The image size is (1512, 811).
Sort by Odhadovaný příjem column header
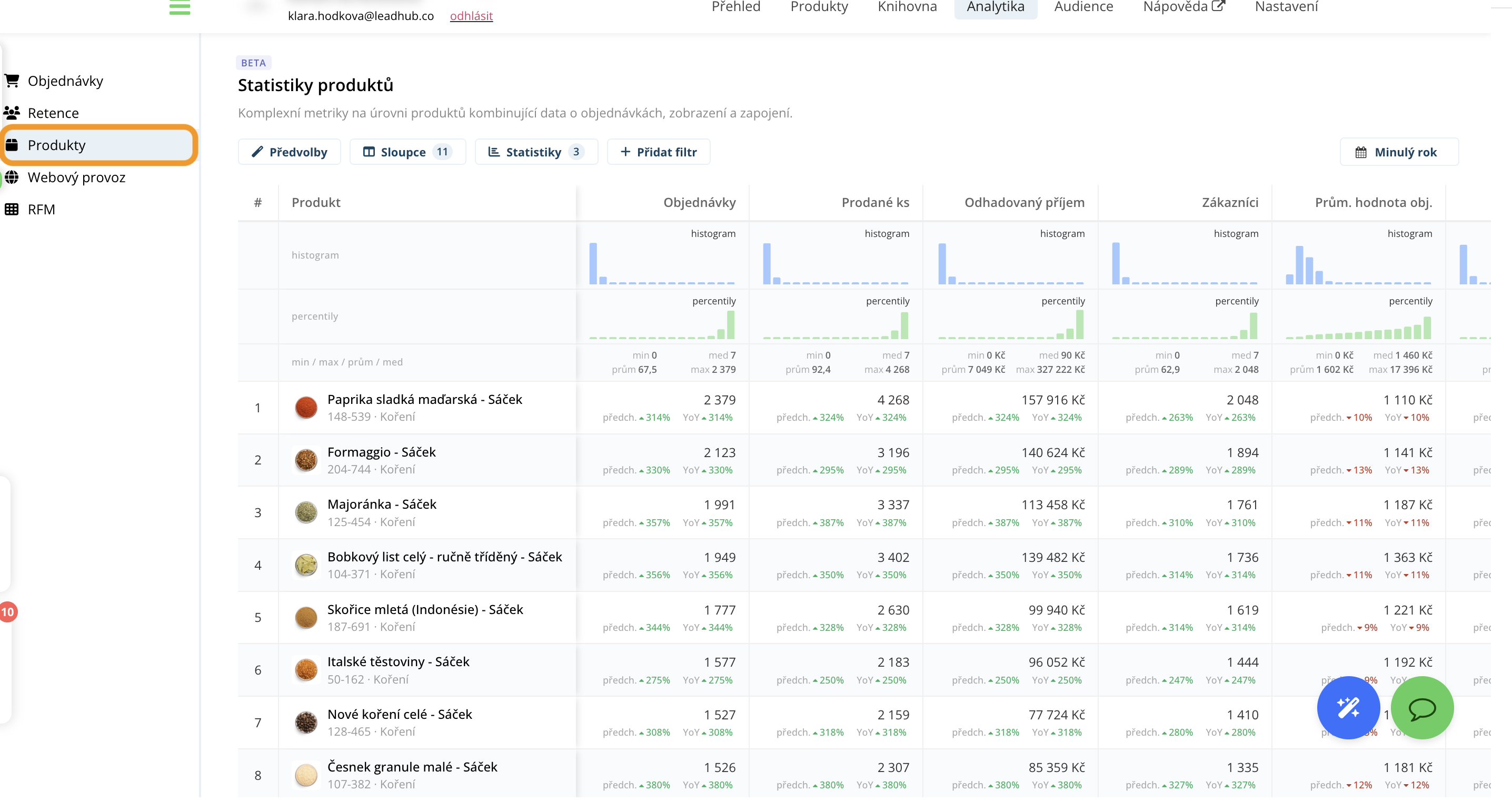coord(1023,202)
